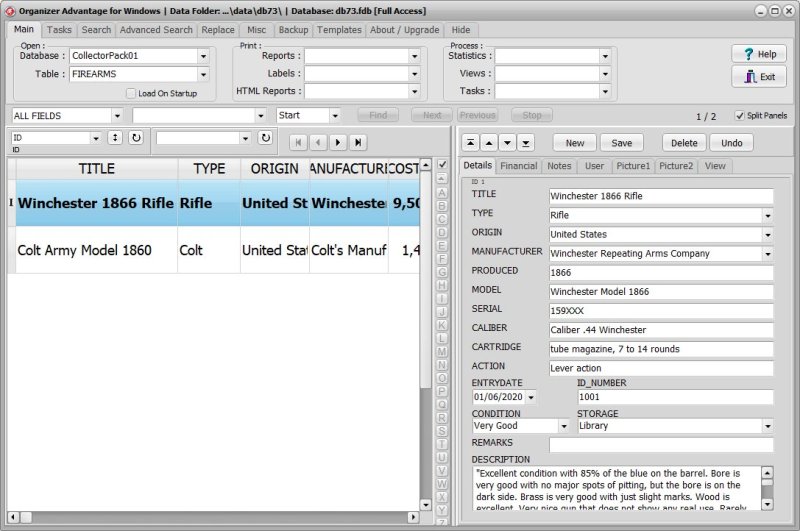Open the Picture1 tab
The height and width of the screenshot is (531, 800).
point(633,166)
